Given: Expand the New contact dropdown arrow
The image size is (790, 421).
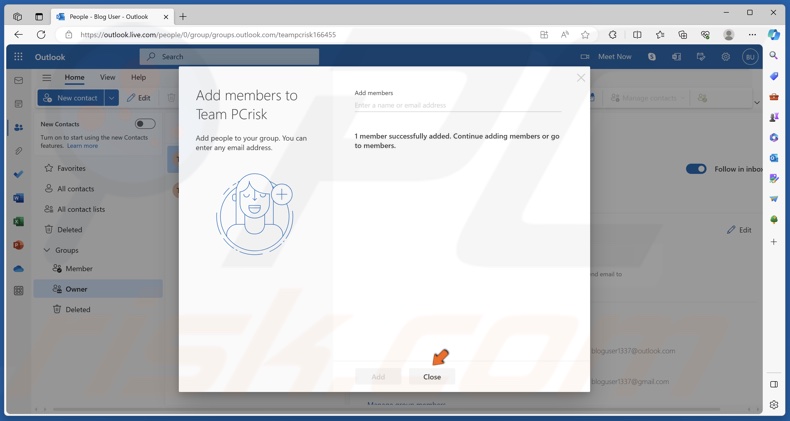Looking at the screenshot, I should pyautogui.click(x=111, y=98).
